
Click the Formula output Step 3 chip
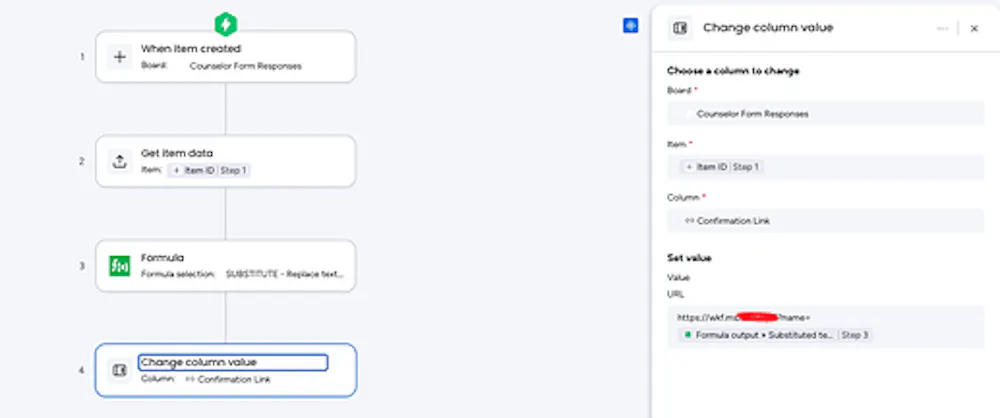click(x=776, y=335)
